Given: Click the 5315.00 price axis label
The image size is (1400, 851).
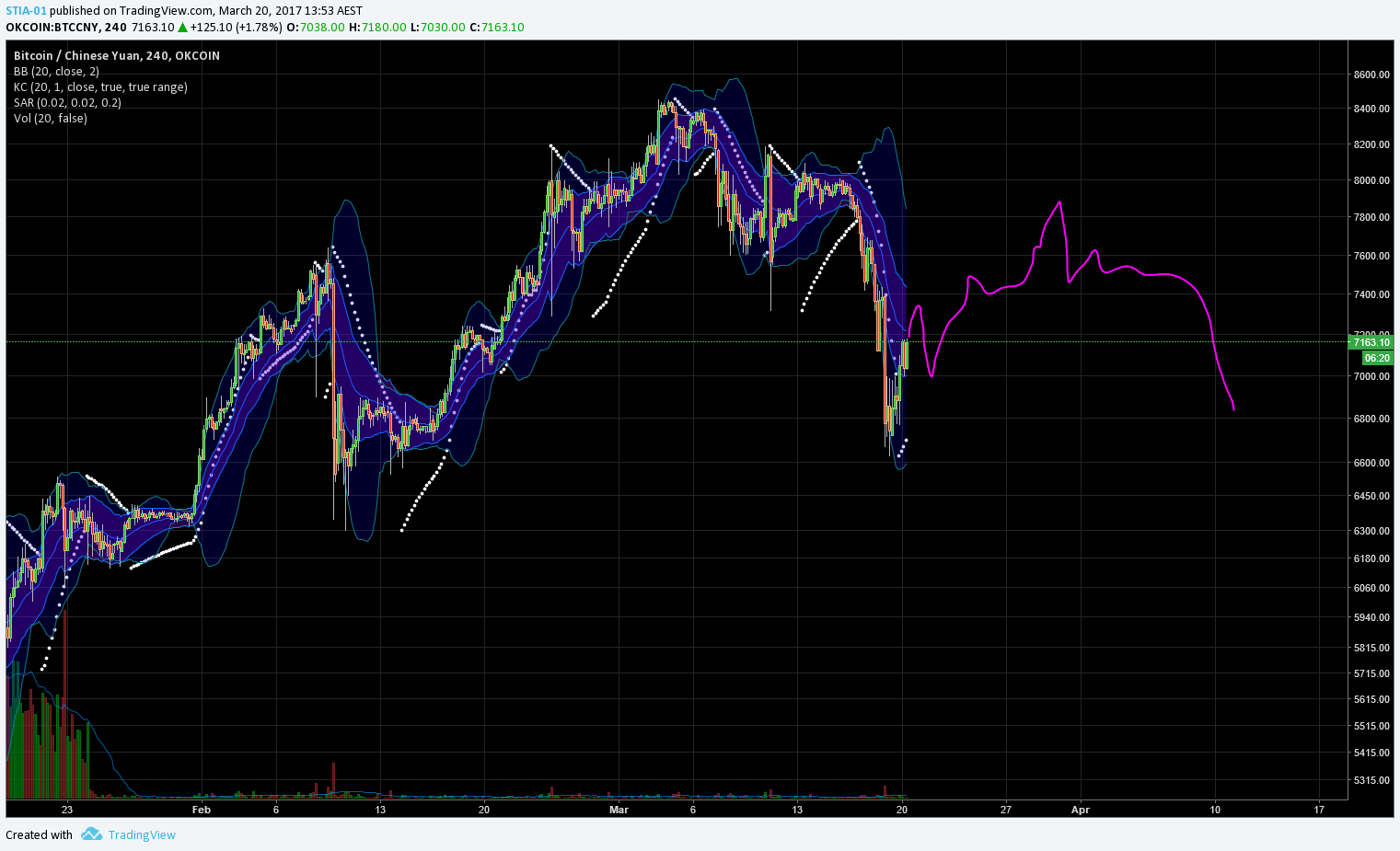Looking at the screenshot, I should point(1371,780).
